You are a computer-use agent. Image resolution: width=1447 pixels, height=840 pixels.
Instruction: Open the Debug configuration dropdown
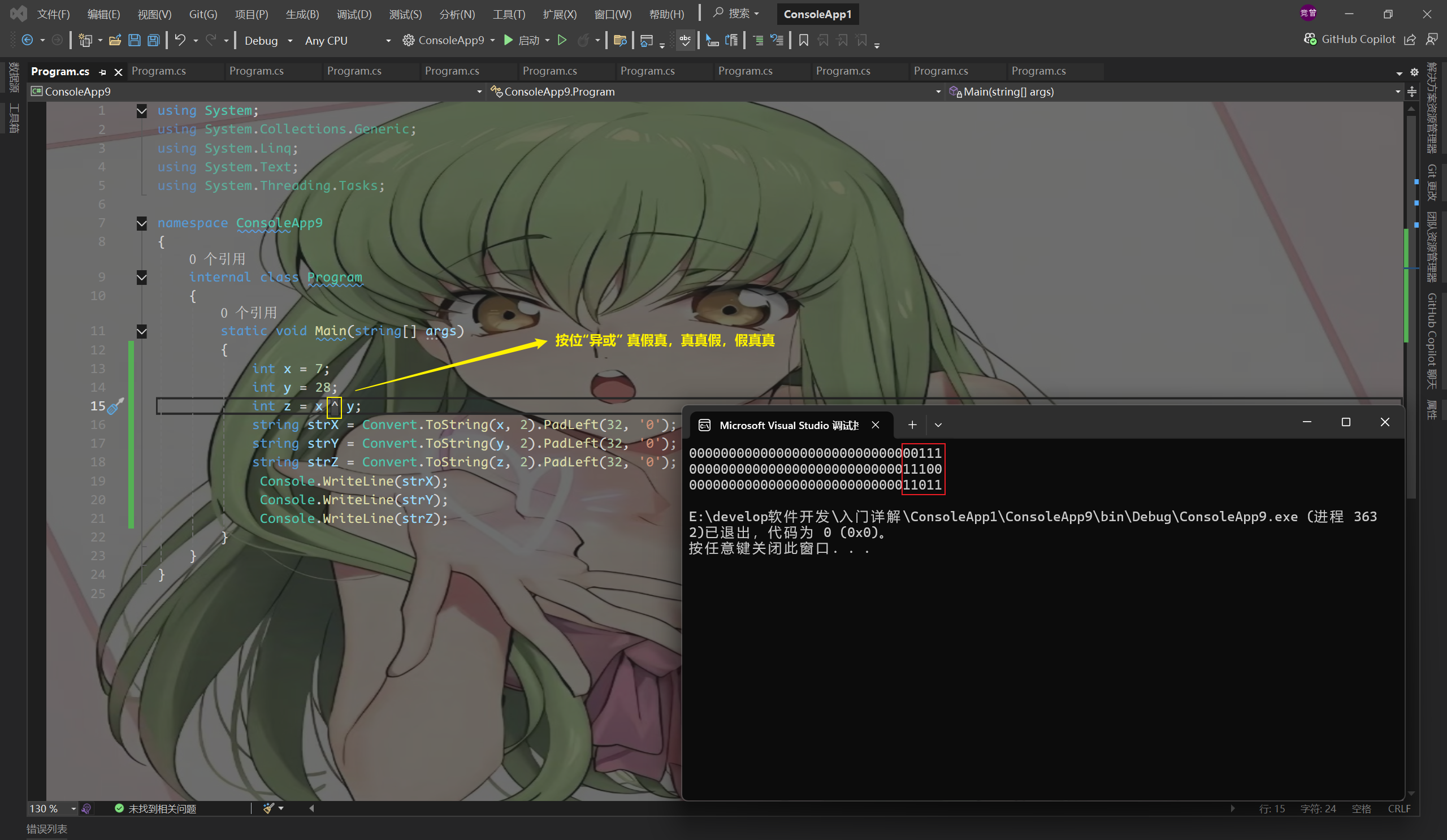pos(267,40)
